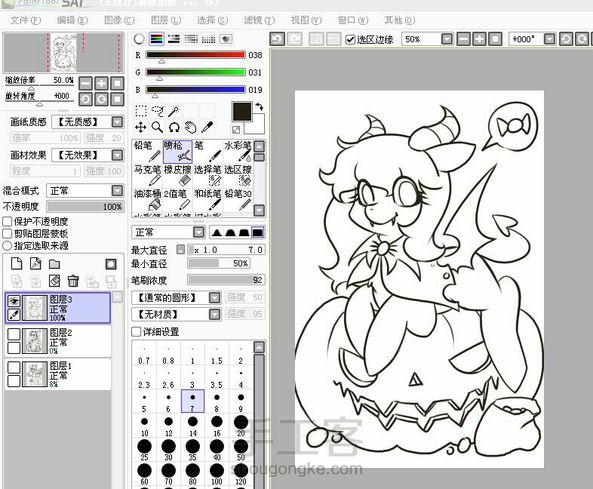This screenshot has height=489, width=593.
Task: Open the Selection (选择) menu
Action: pos(212,20)
